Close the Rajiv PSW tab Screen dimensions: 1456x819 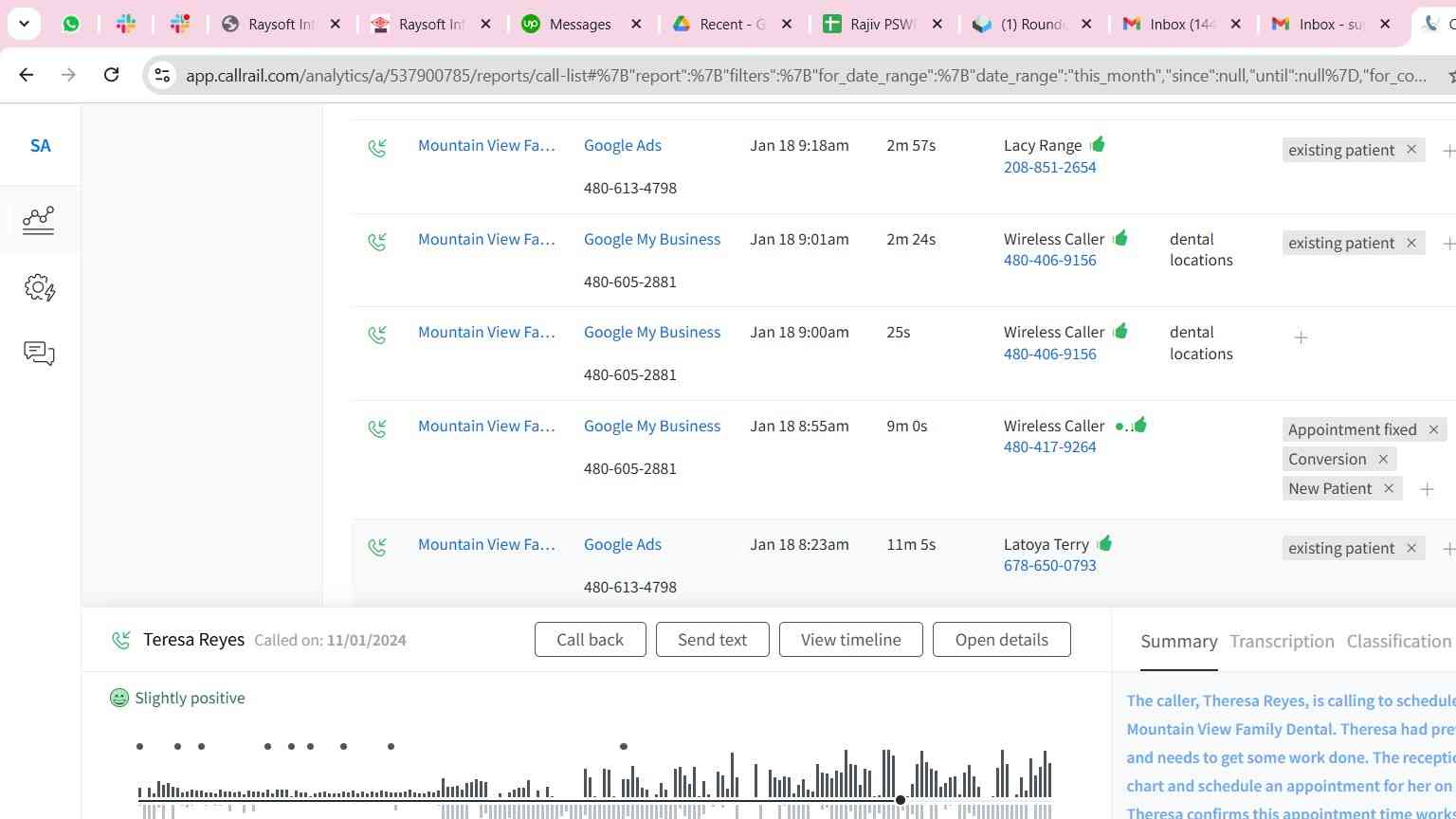[x=937, y=24]
